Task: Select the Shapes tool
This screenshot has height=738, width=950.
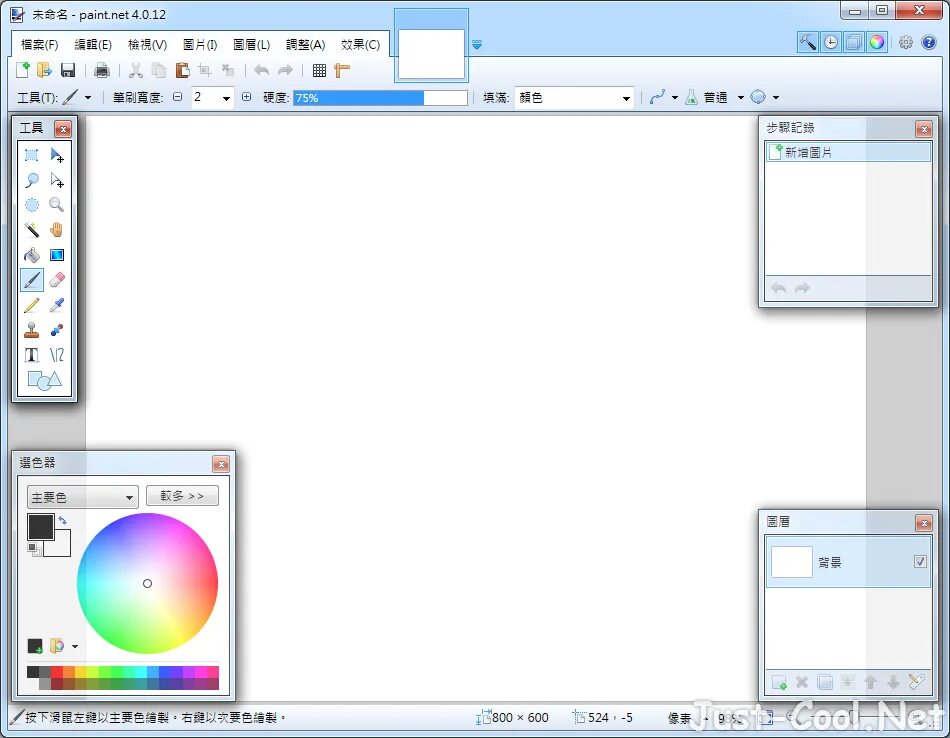Action: point(44,380)
